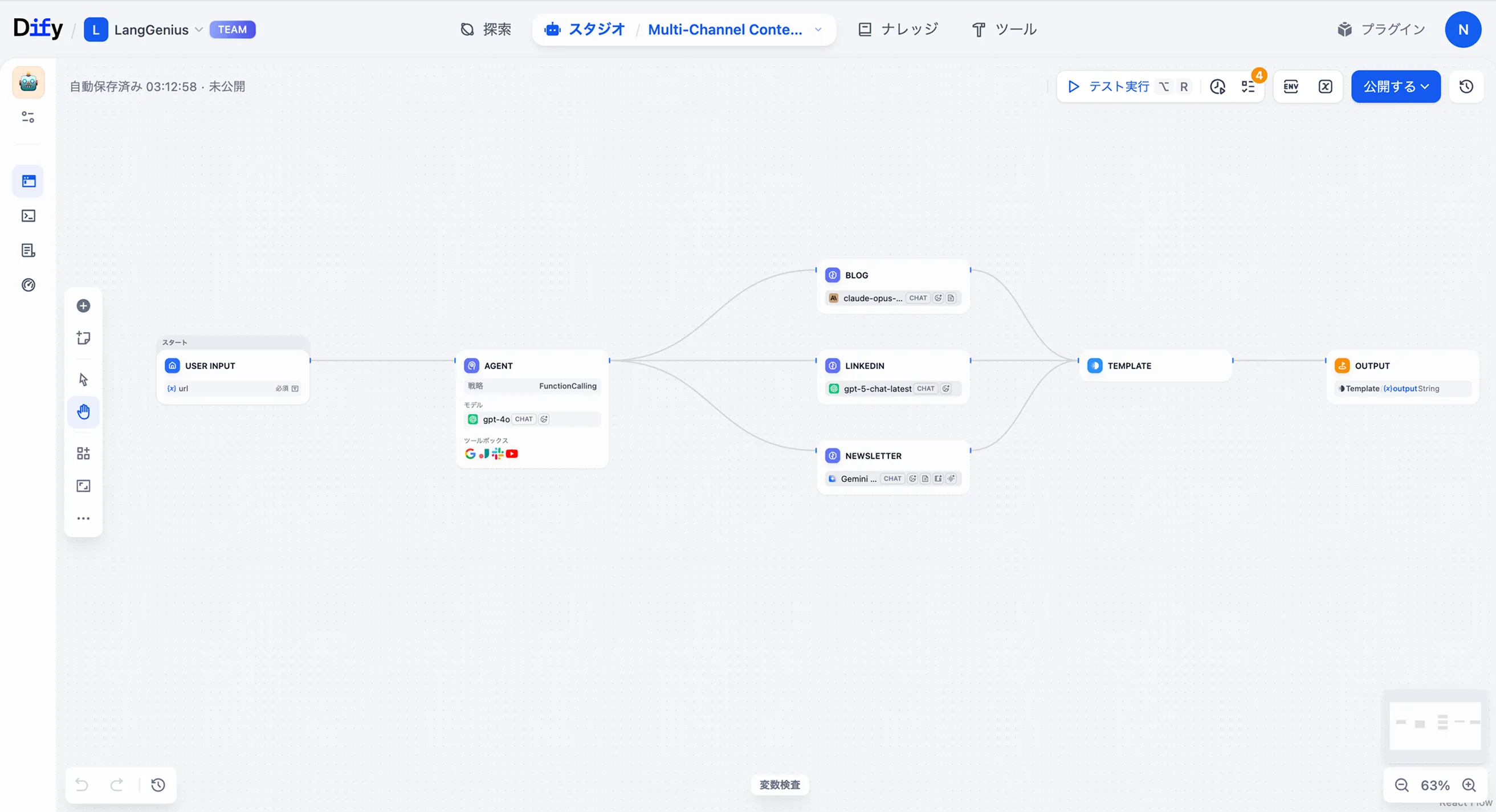Select the OUTPUT node title
The height and width of the screenshot is (812, 1496).
point(1372,366)
